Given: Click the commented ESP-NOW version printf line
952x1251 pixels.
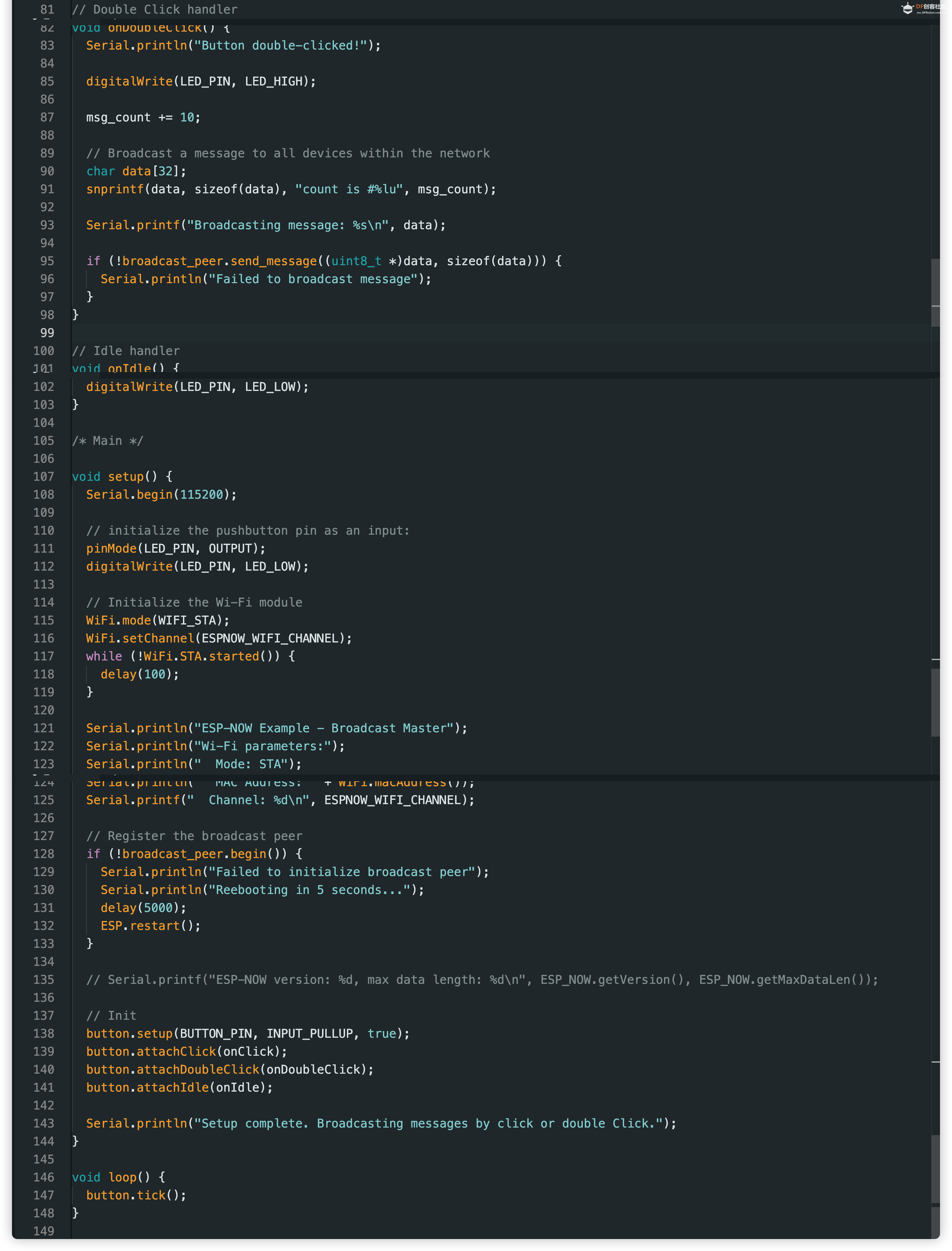Looking at the screenshot, I should [x=482, y=980].
